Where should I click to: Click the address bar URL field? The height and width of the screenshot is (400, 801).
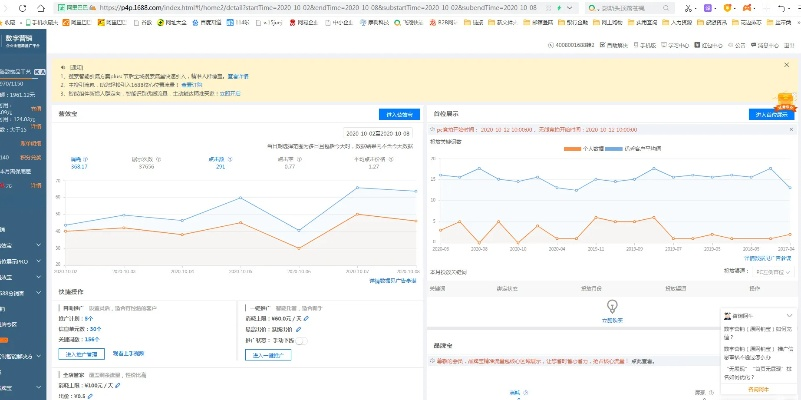click(300, 6)
